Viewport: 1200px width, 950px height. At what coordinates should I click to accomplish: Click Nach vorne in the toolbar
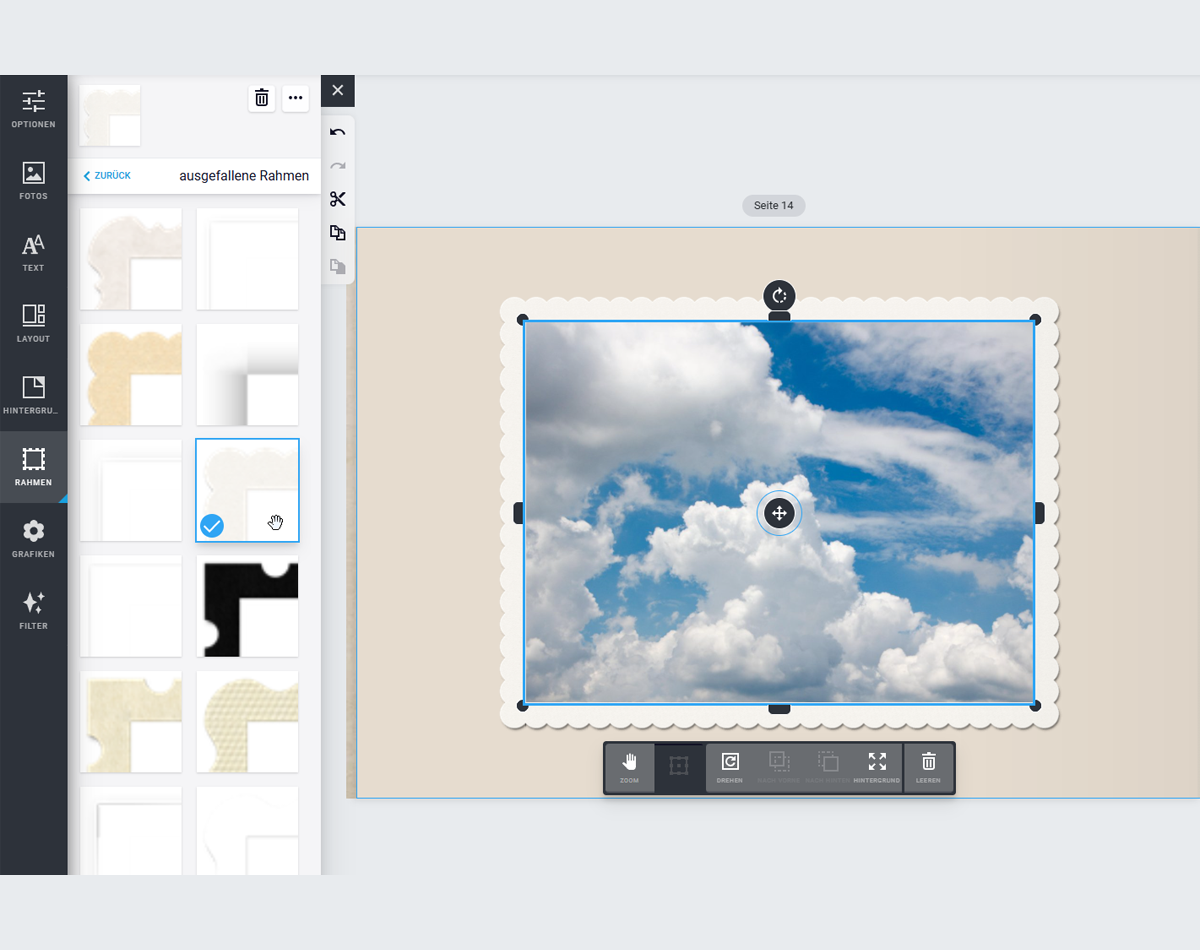(x=779, y=768)
